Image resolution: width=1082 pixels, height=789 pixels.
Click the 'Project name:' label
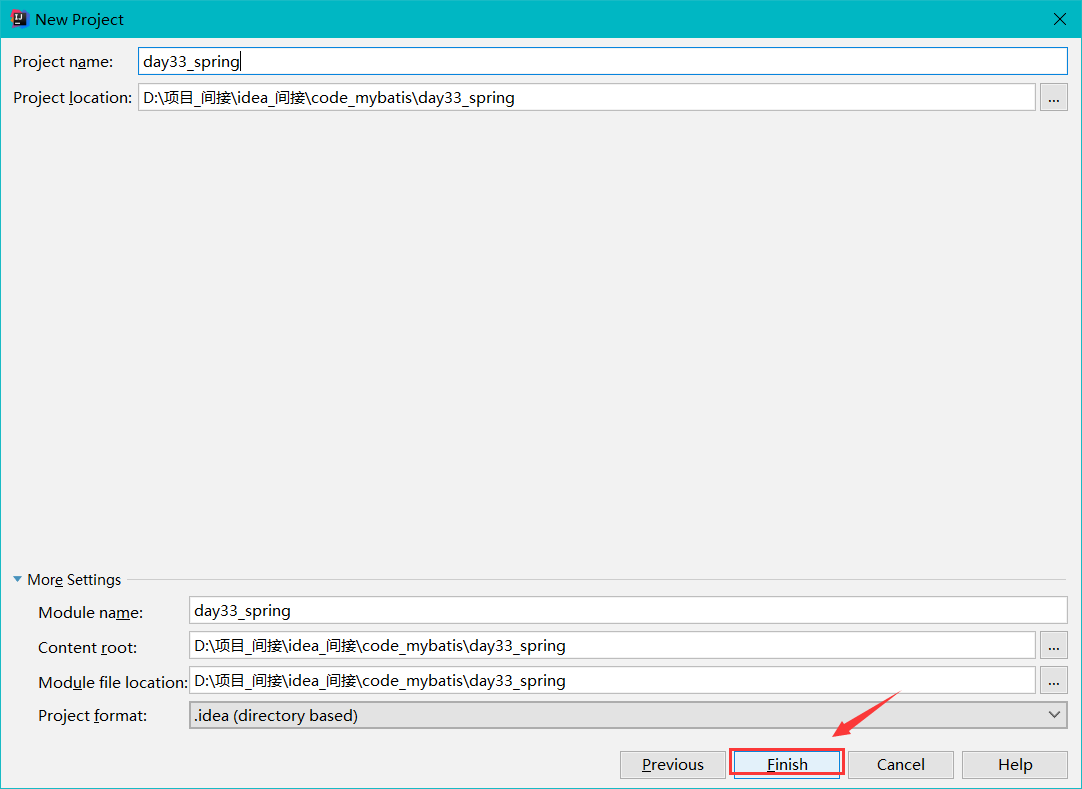point(63,61)
